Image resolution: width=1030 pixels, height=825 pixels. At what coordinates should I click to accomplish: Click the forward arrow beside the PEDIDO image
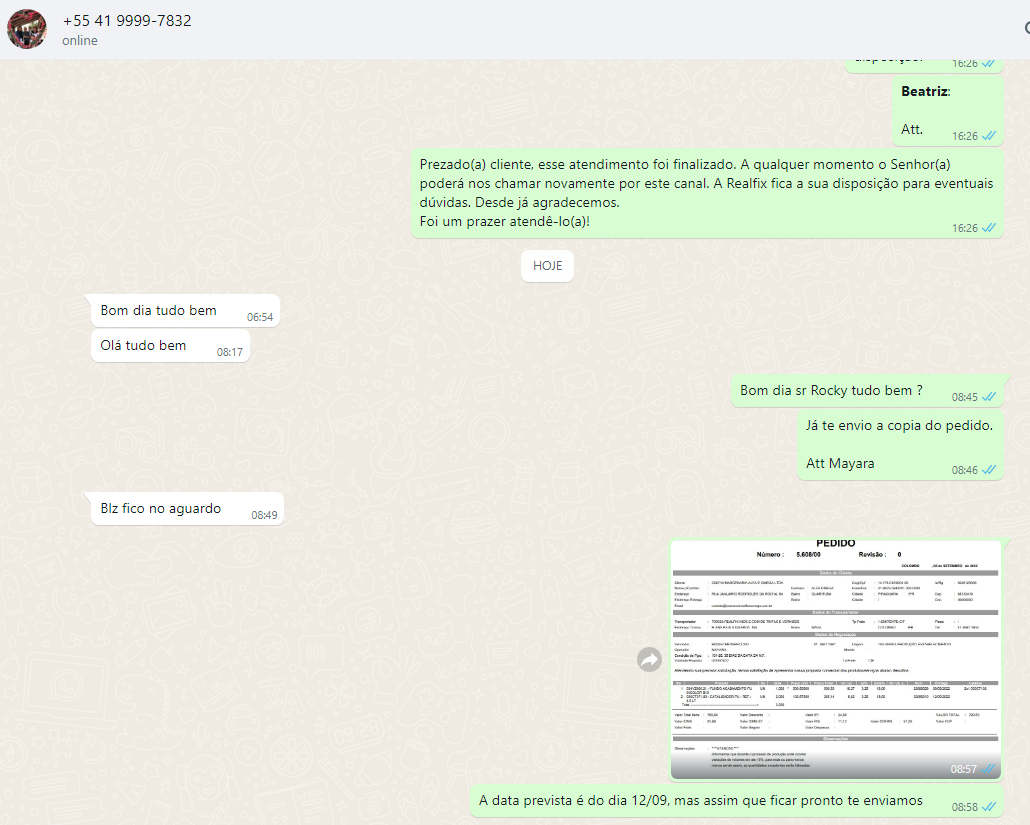[649, 659]
